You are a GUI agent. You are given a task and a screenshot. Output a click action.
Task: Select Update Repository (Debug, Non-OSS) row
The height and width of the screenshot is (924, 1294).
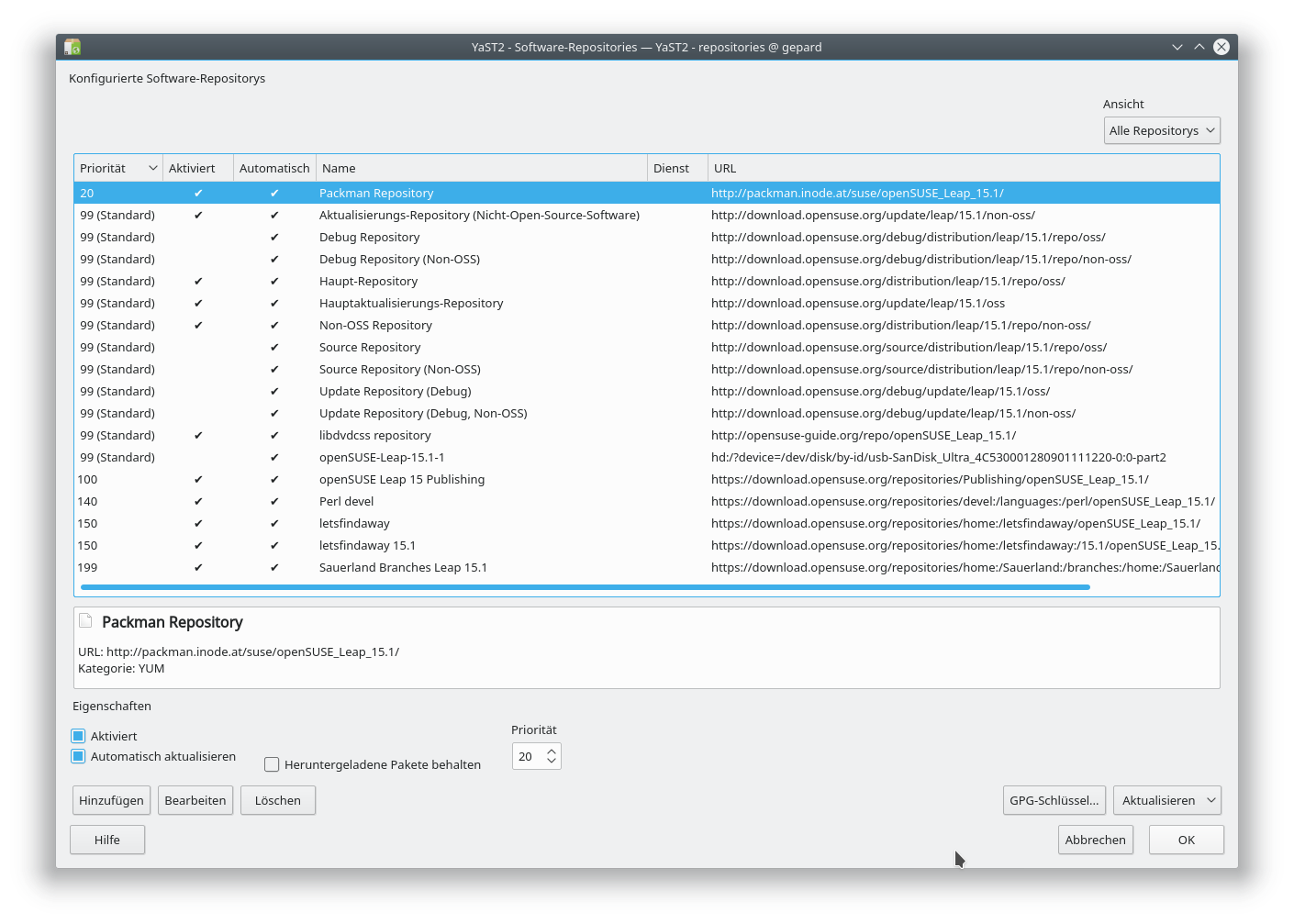coord(647,413)
